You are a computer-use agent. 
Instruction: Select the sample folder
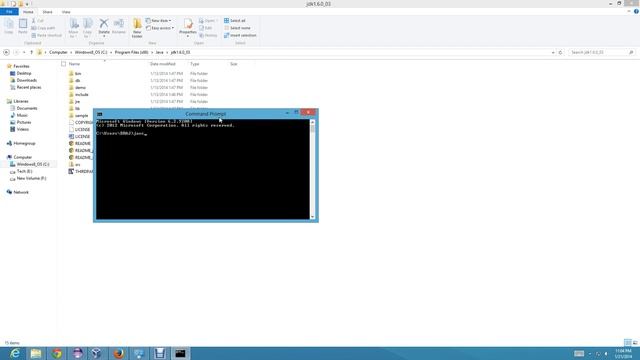[x=81, y=116]
